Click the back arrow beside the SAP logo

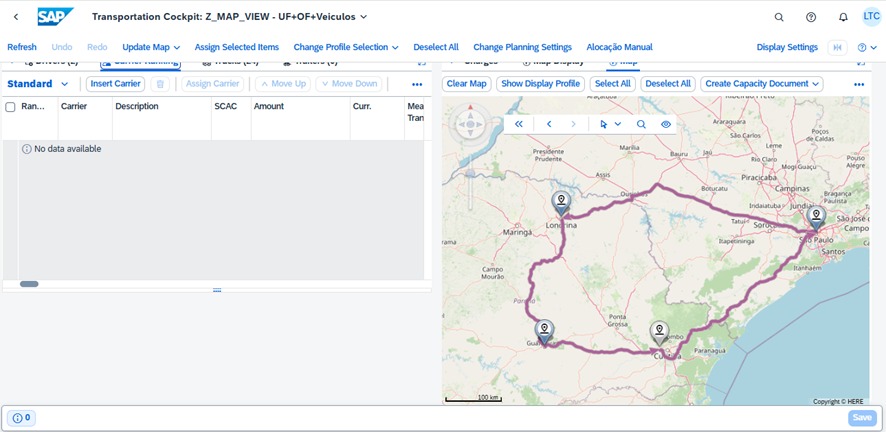(x=16, y=17)
